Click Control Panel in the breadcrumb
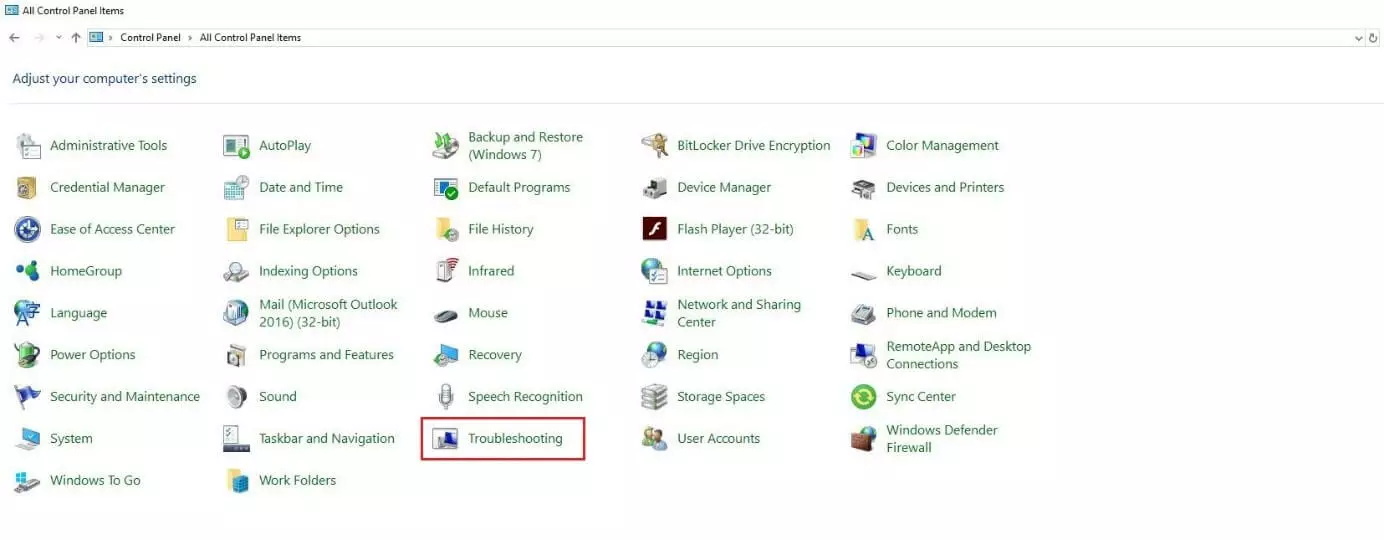1384x540 pixels. pos(151,38)
